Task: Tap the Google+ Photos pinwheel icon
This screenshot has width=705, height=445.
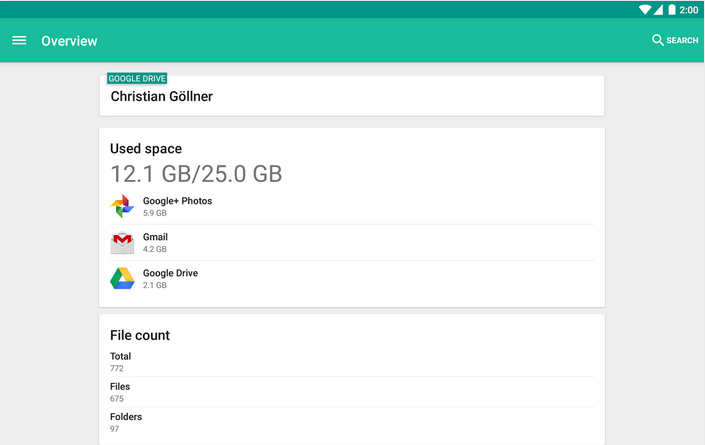Action: pos(122,206)
